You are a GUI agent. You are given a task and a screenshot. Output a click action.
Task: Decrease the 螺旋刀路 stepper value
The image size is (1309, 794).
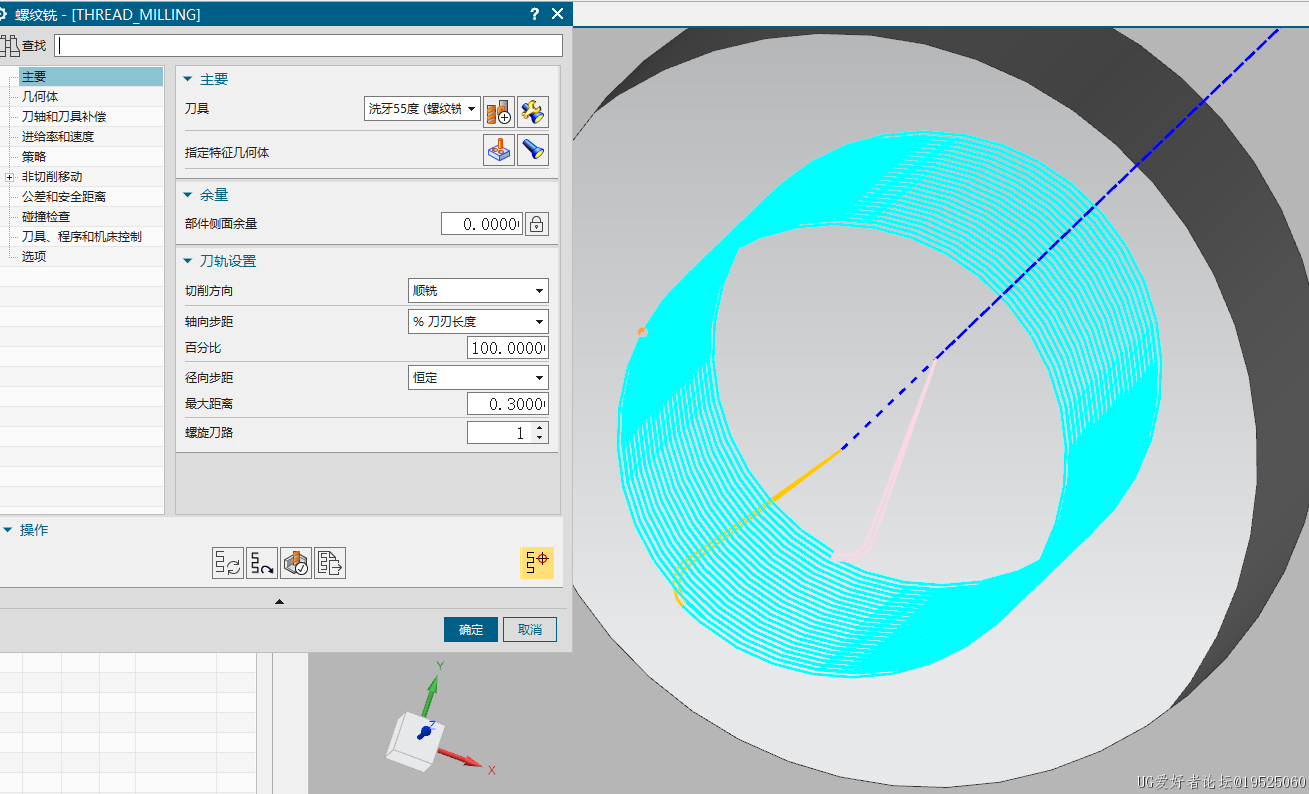click(541, 438)
